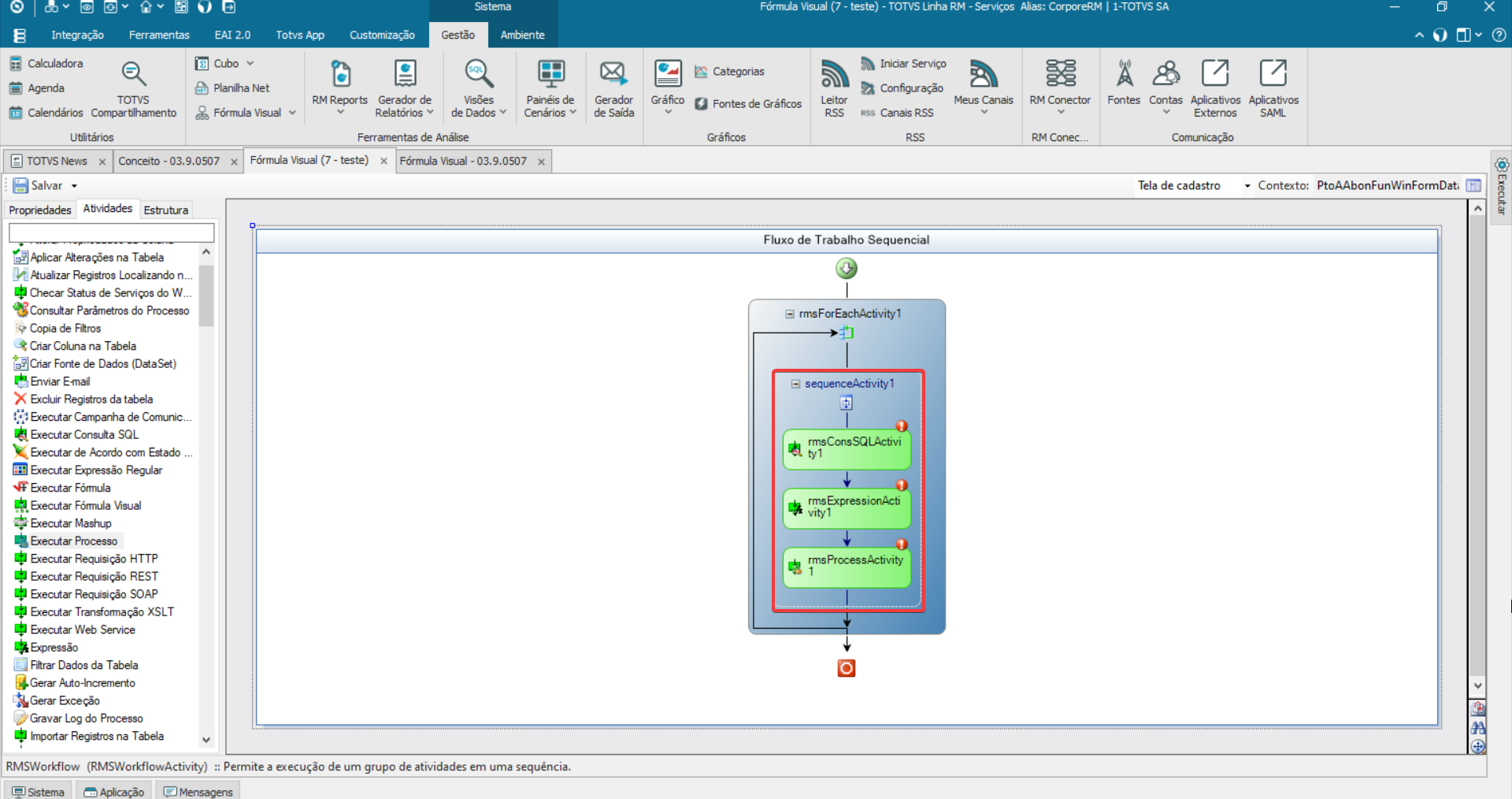Open Aplicativos SAML
The height and width of the screenshot is (799, 1512).
coord(1273,89)
